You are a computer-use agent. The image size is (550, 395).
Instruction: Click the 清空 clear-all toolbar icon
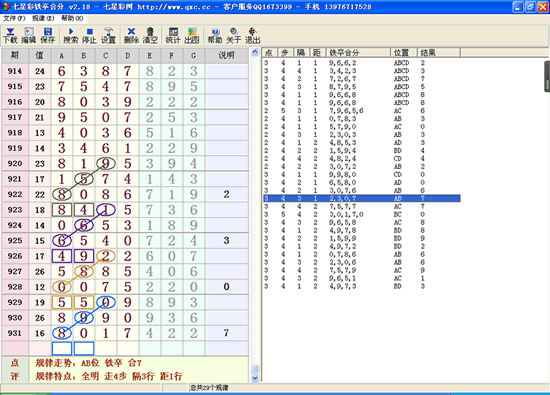[150, 36]
